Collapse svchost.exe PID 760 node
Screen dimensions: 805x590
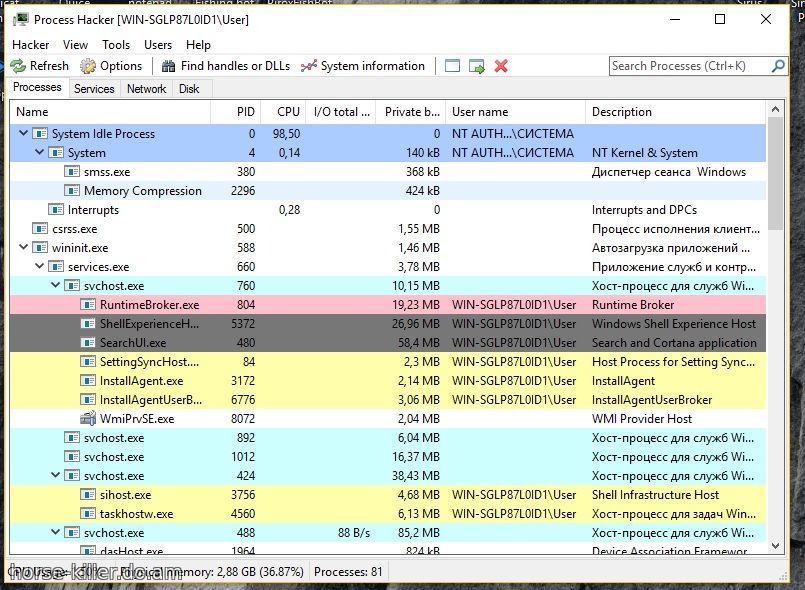click(55, 285)
